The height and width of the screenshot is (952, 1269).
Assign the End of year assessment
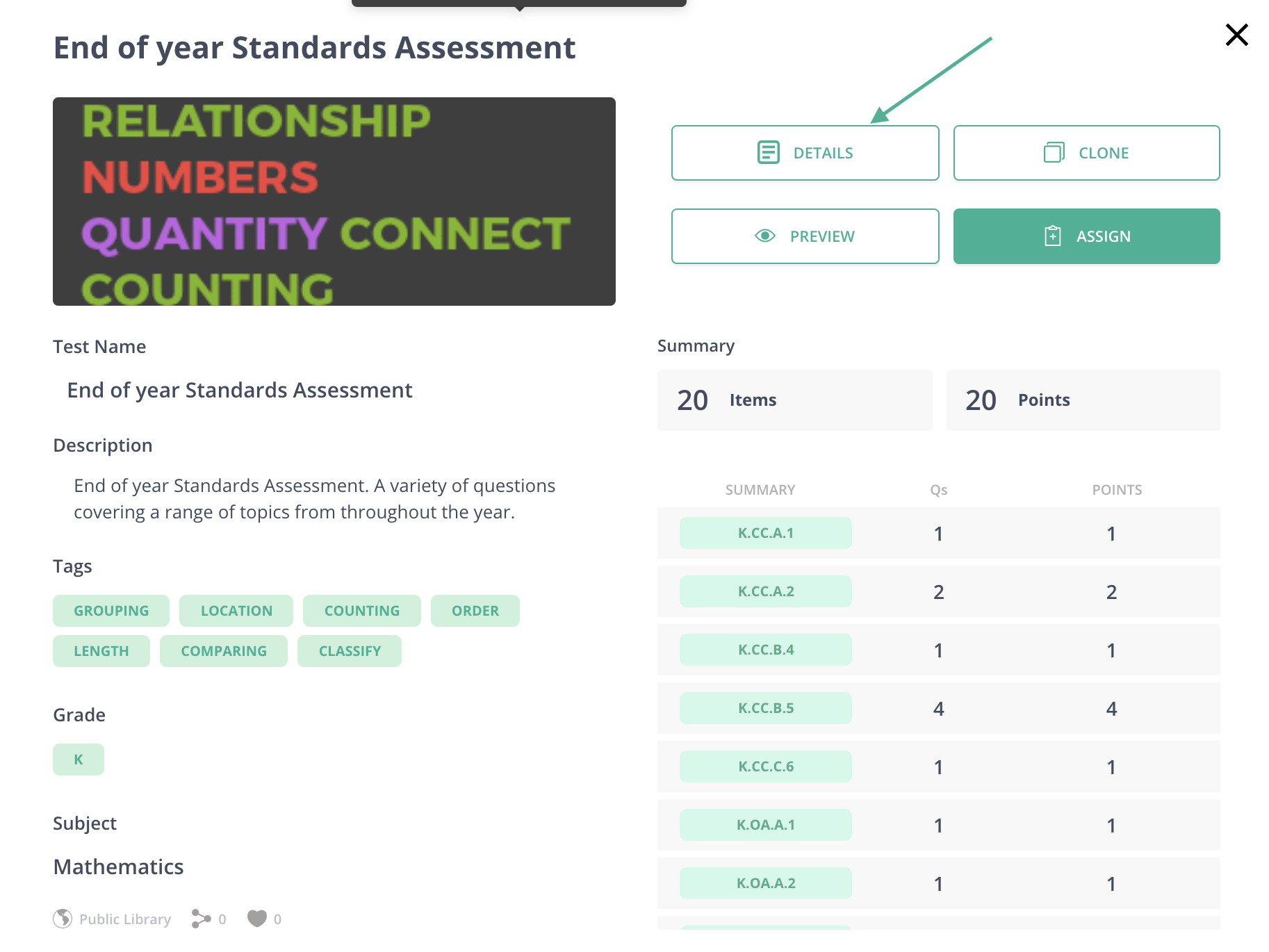1086,236
